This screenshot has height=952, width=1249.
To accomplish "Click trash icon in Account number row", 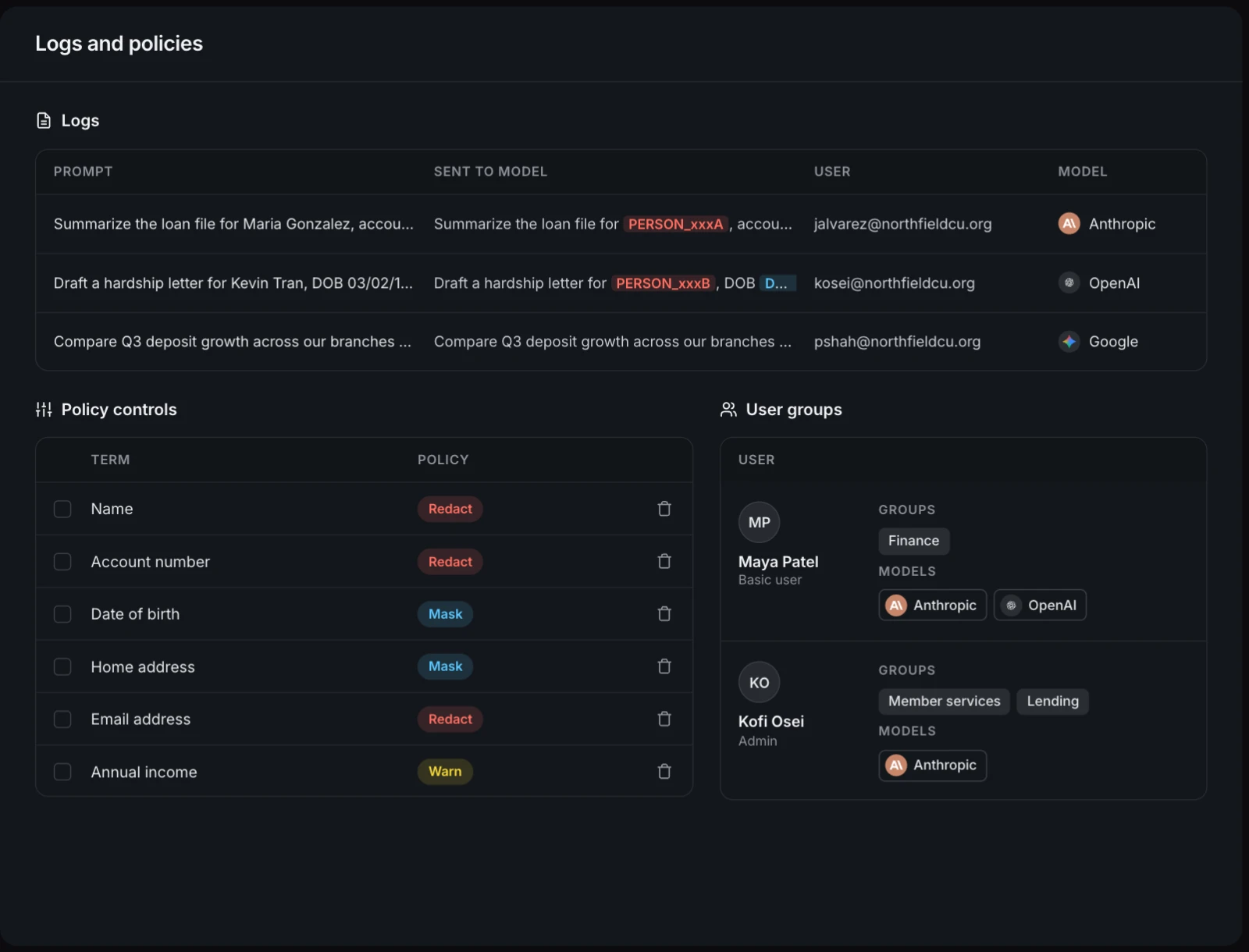I will pos(664,561).
